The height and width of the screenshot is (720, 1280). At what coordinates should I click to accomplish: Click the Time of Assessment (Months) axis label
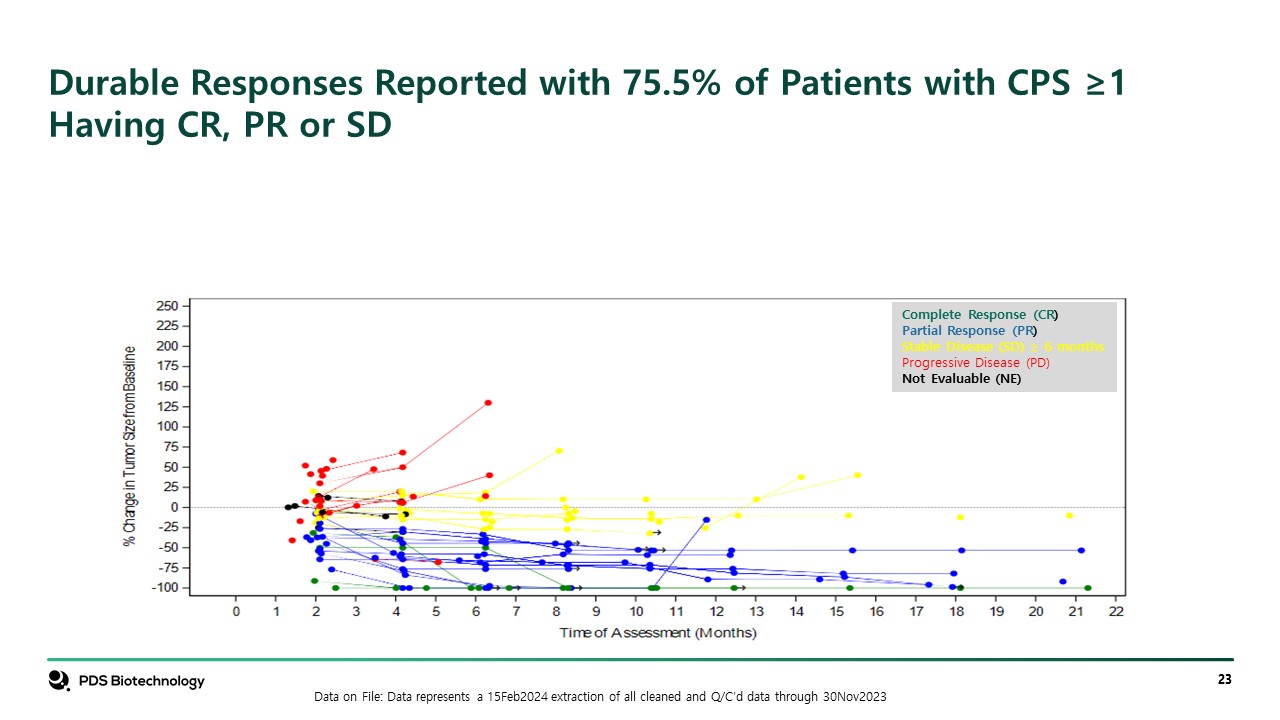pyautogui.click(x=657, y=633)
